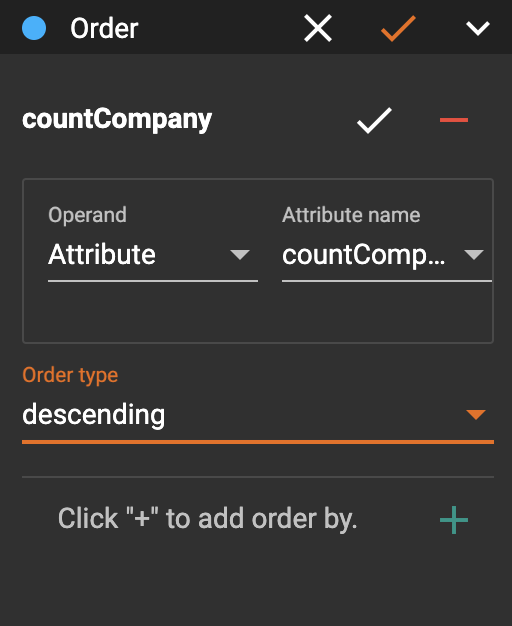Open the Operand dropdown arrow
Image resolution: width=512 pixels, height=626 pixels.
pyautogui.click(x=240, y=254)
